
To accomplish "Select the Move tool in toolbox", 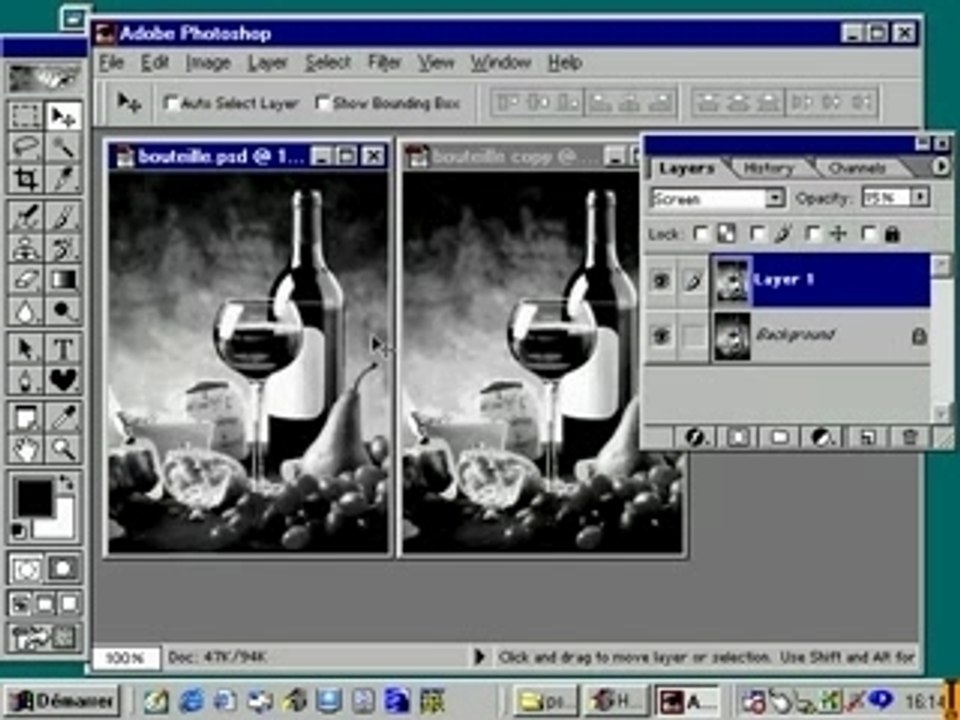I will (64, 116).
